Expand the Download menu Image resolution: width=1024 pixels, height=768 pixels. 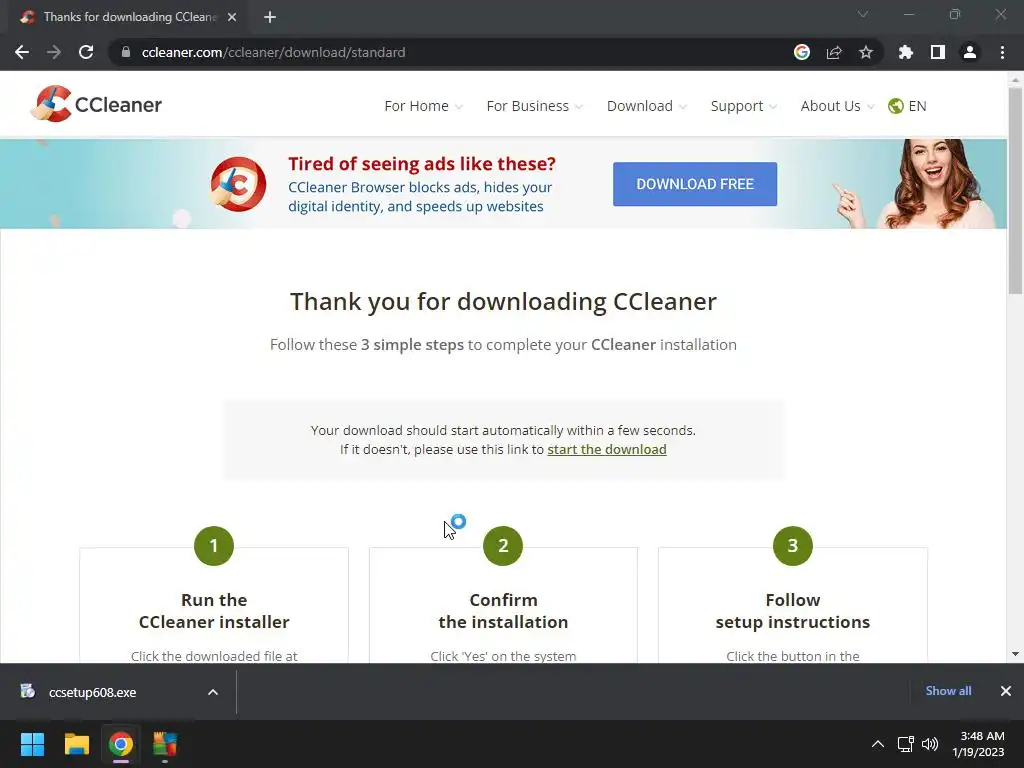647,106
